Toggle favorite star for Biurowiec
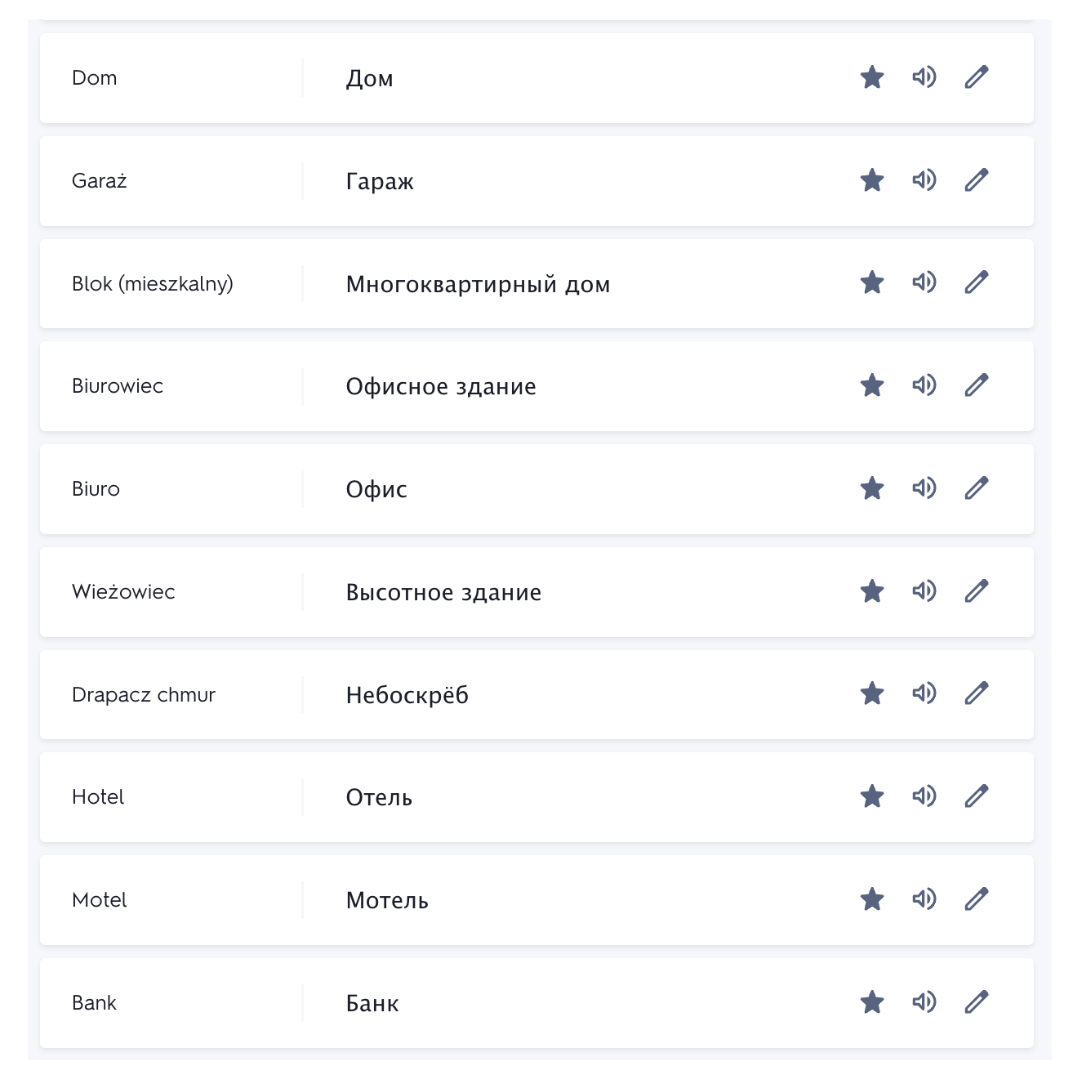Viewport: 1080px width, 1080px height. coord(872,385)
